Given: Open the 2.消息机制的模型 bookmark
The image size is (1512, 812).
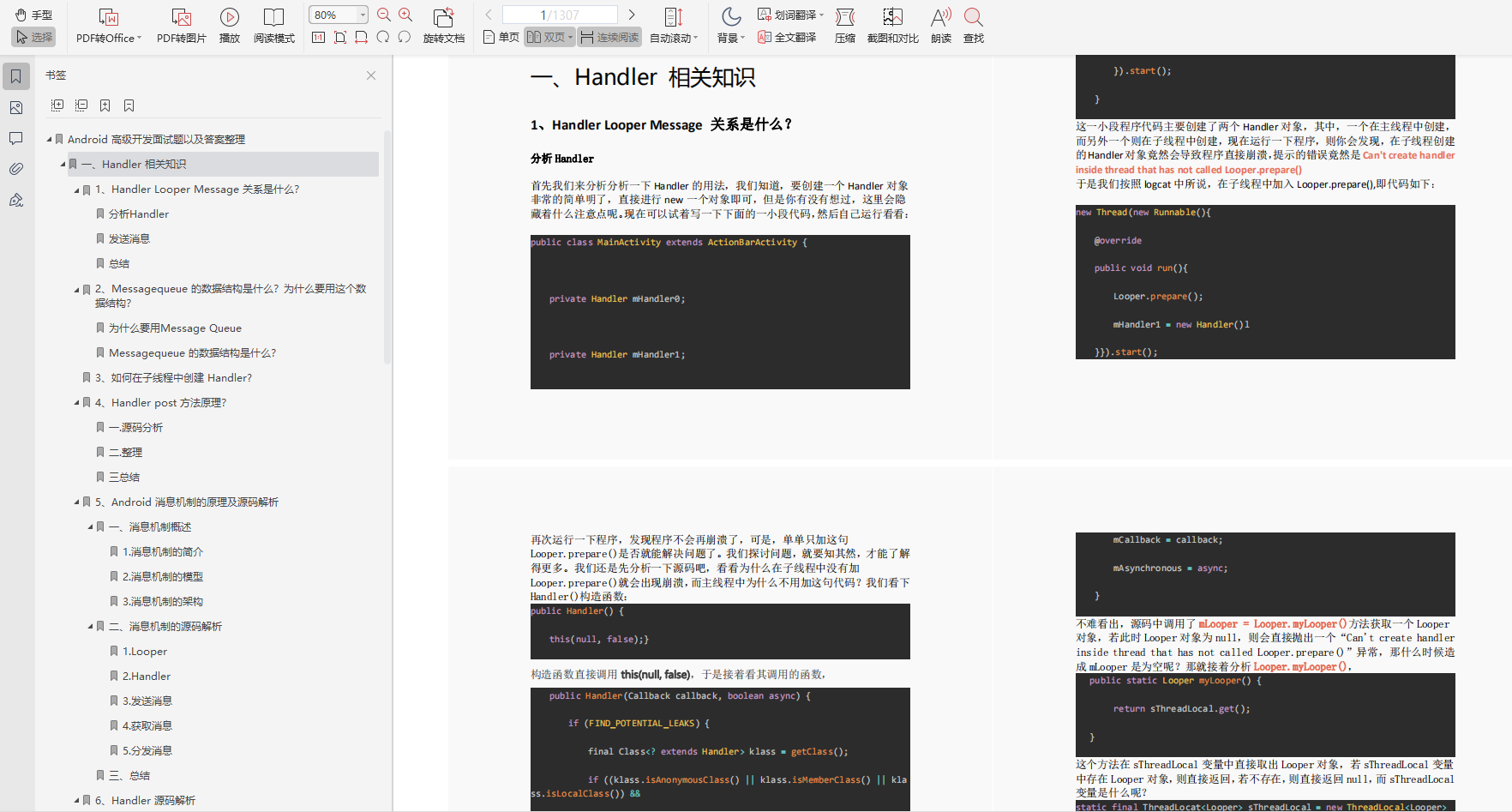Looking at the screenshot, I should (163, 576).
